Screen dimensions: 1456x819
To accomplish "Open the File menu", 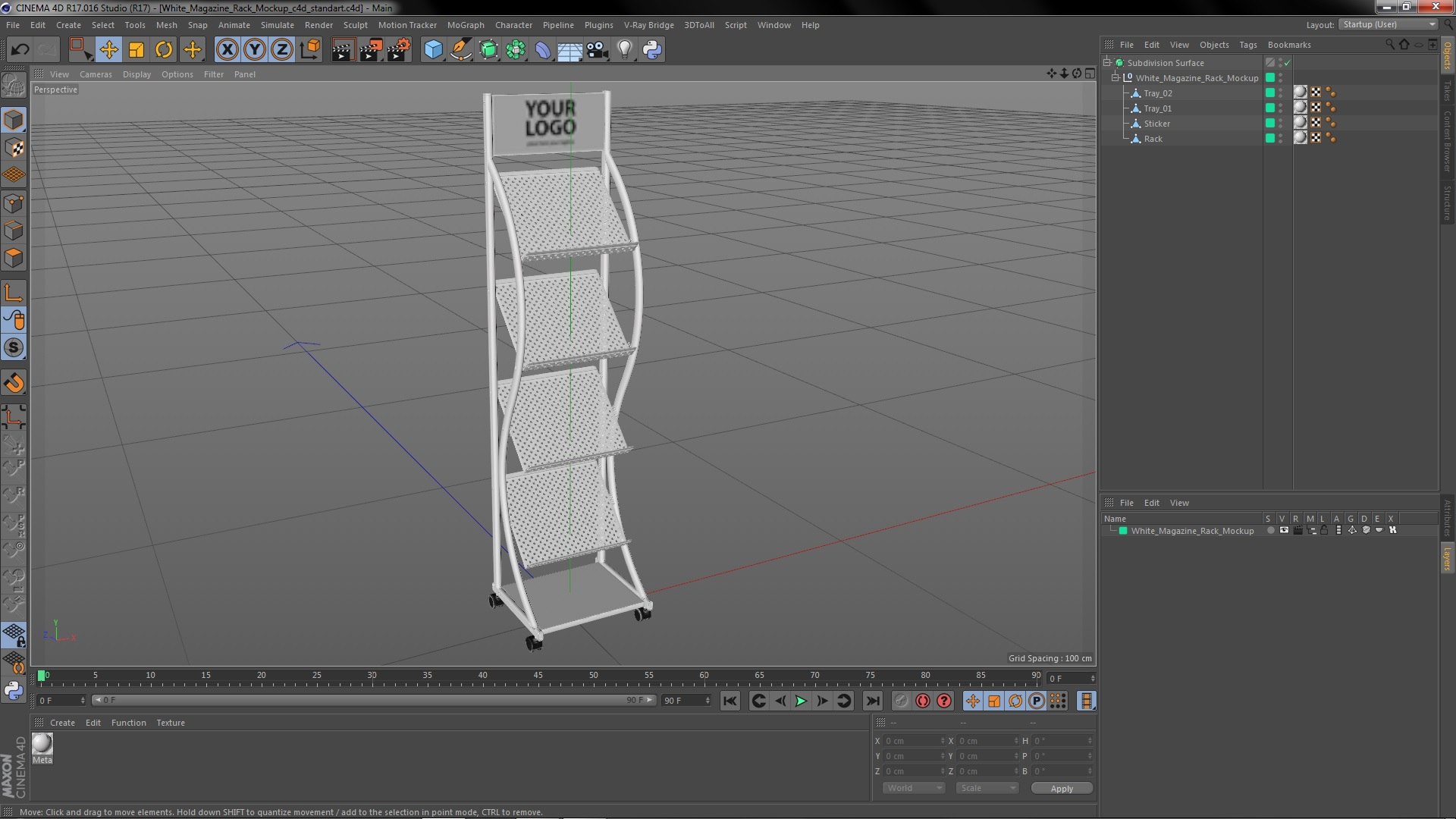I will (x=13, y=25).
